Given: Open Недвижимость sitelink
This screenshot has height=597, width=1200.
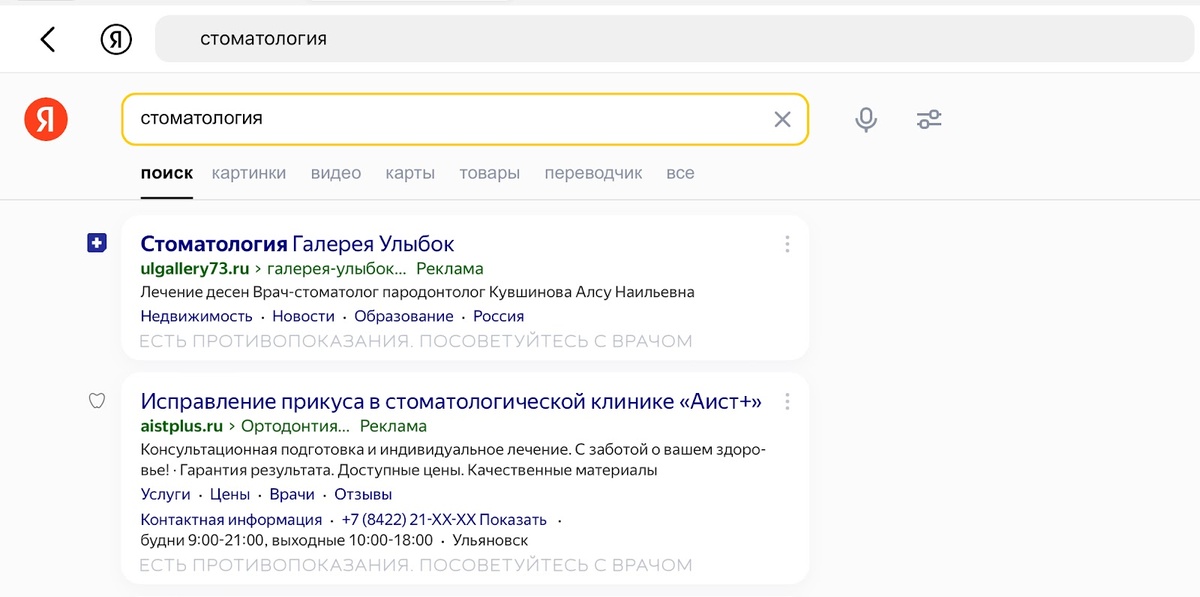Looking at the screenshot, I should point(197,316).
